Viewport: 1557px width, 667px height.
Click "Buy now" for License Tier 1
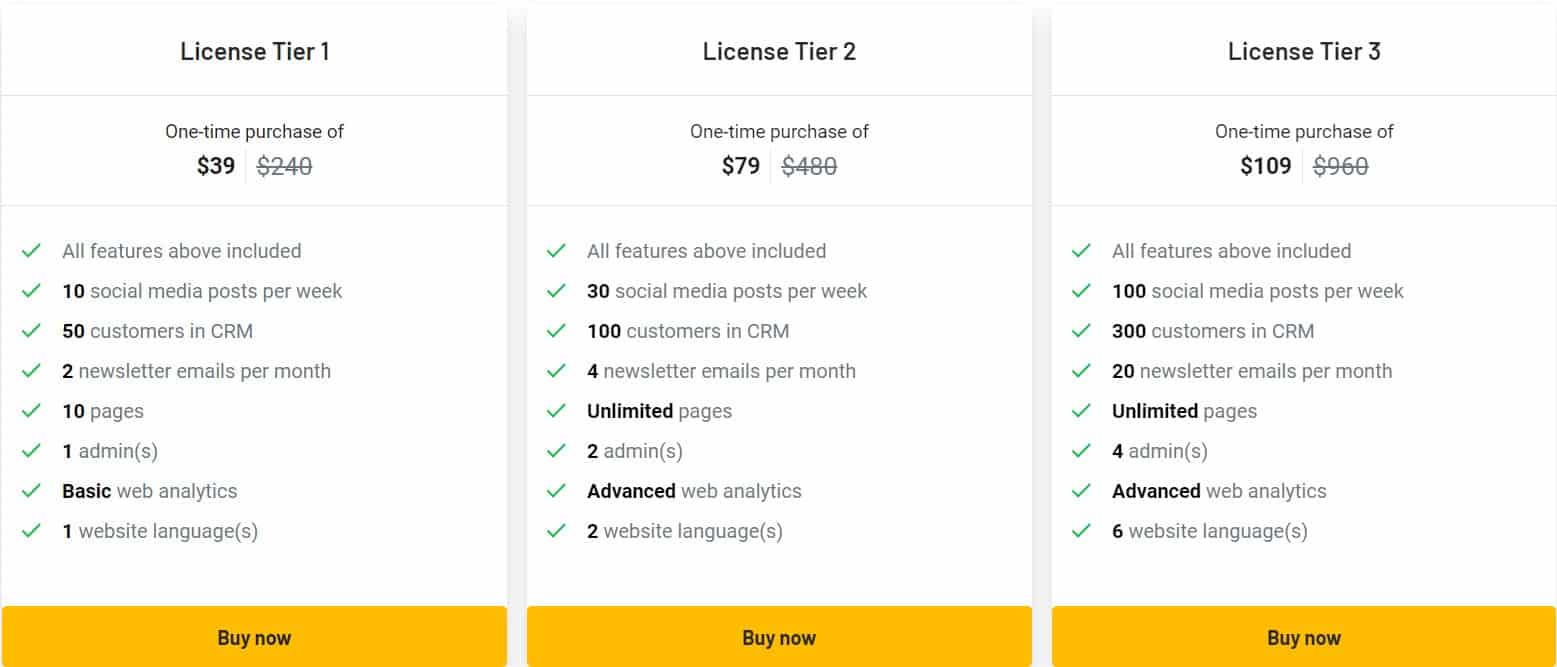tap(254, 637)
